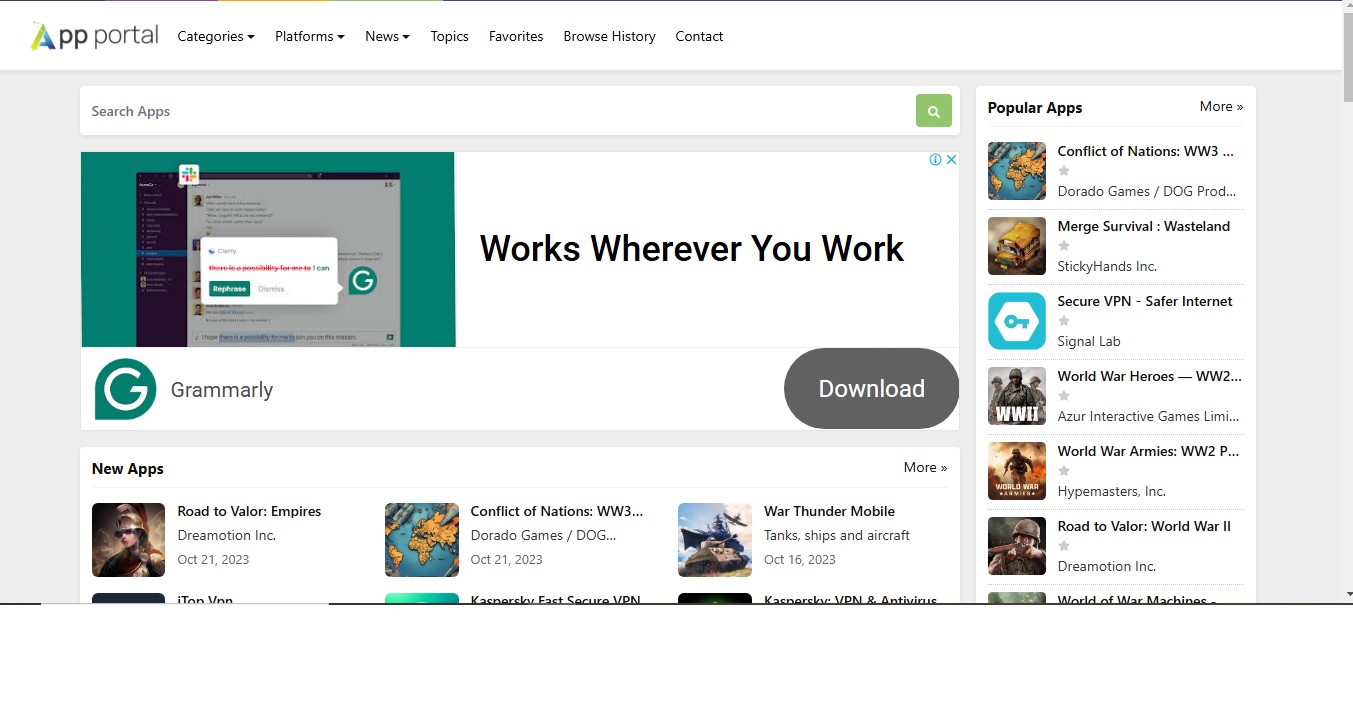Click the Grammarly logo icon
1353x714 pixels.
point(126,389)
